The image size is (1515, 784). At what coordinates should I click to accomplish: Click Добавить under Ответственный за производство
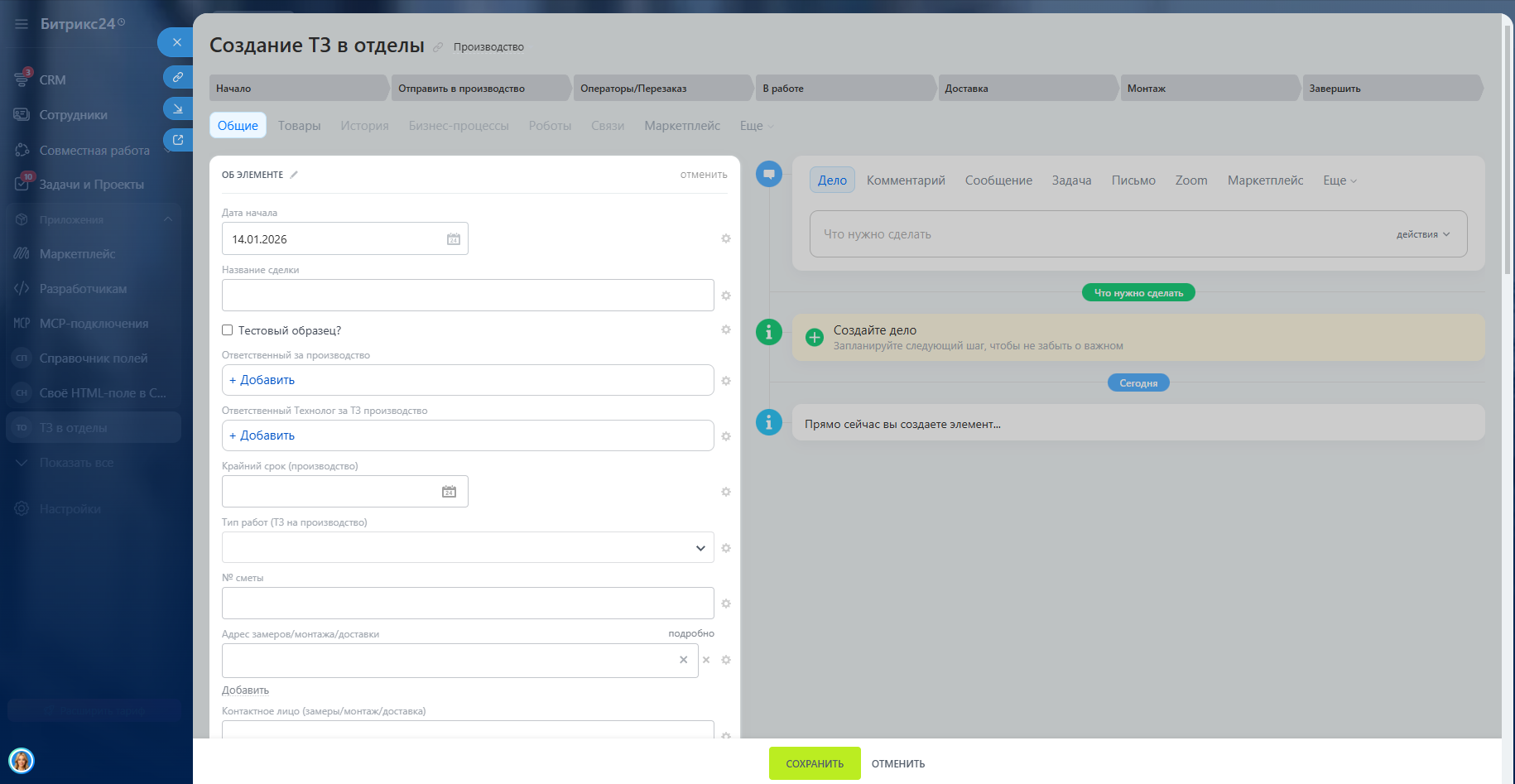[262, 380]
